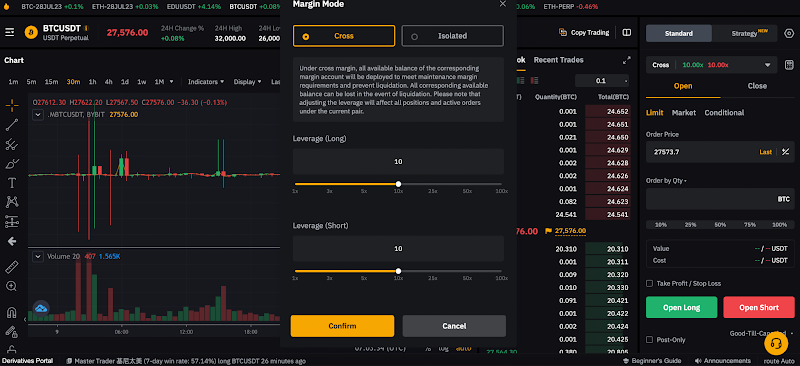Expand the 1M timeframe dropdown arrow
The width and height of the screenshot is (800, 366).
pos(171,82)
